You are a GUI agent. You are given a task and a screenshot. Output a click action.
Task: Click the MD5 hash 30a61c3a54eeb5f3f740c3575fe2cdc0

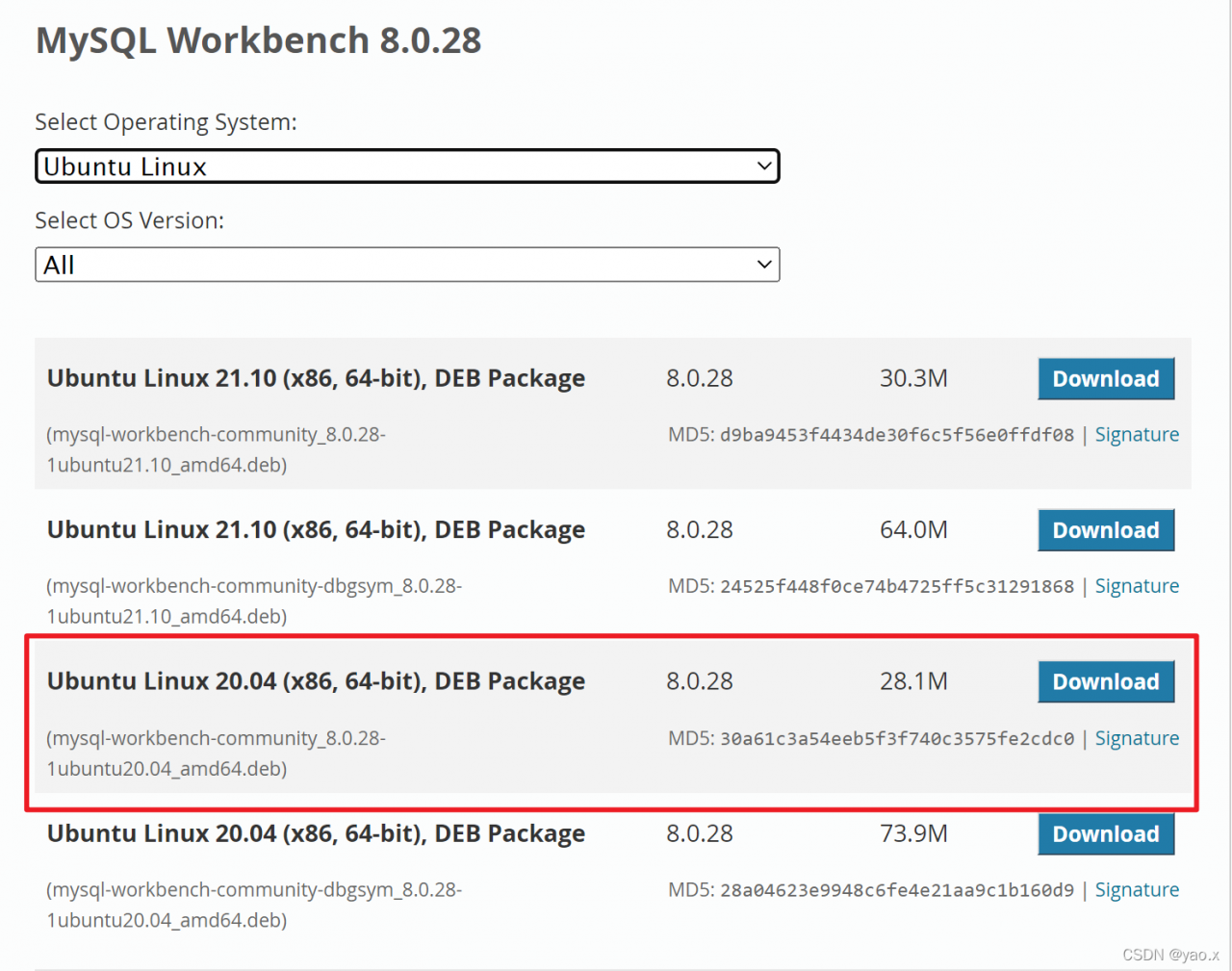pyautogui.click(x=897, y=739)
